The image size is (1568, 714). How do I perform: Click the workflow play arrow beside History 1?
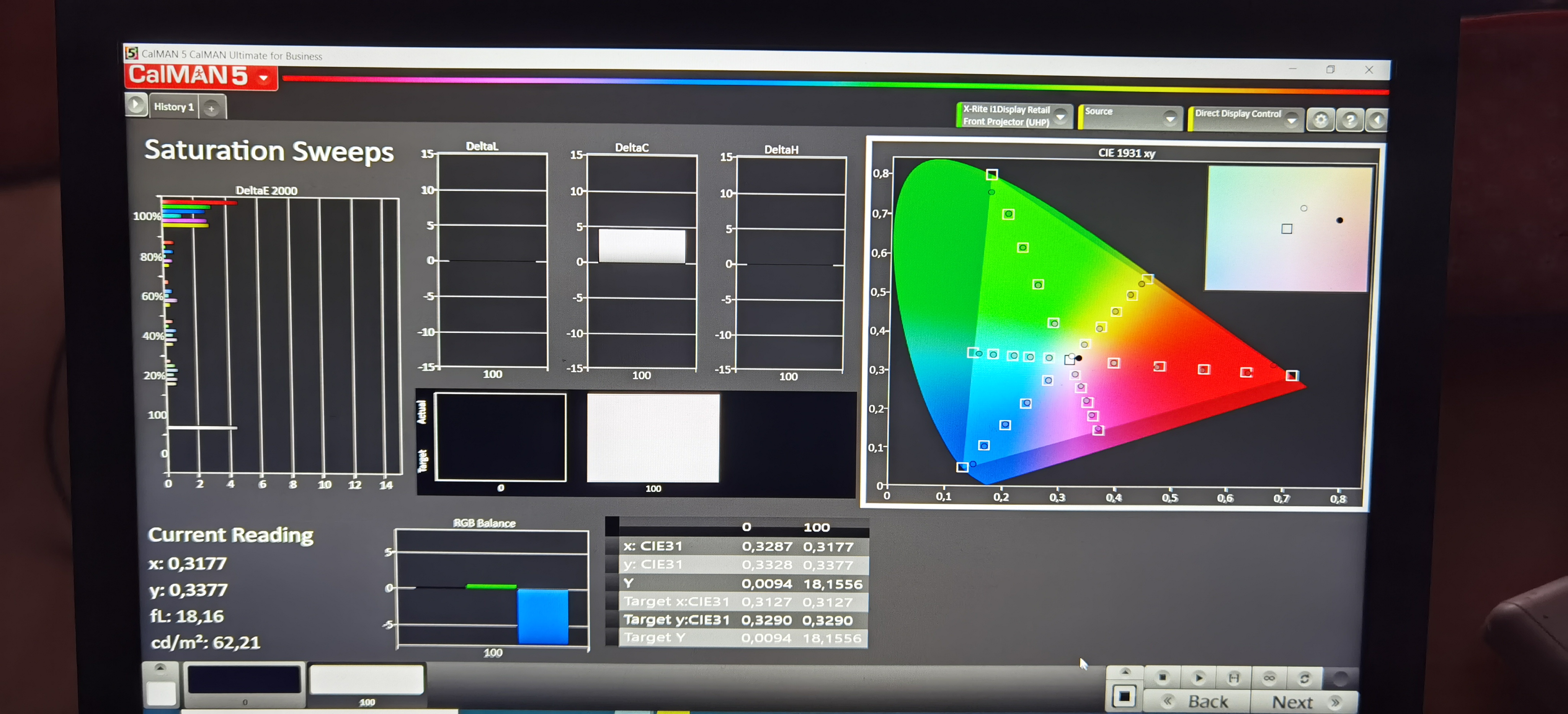pyautogui.click(x=136, y=105)
